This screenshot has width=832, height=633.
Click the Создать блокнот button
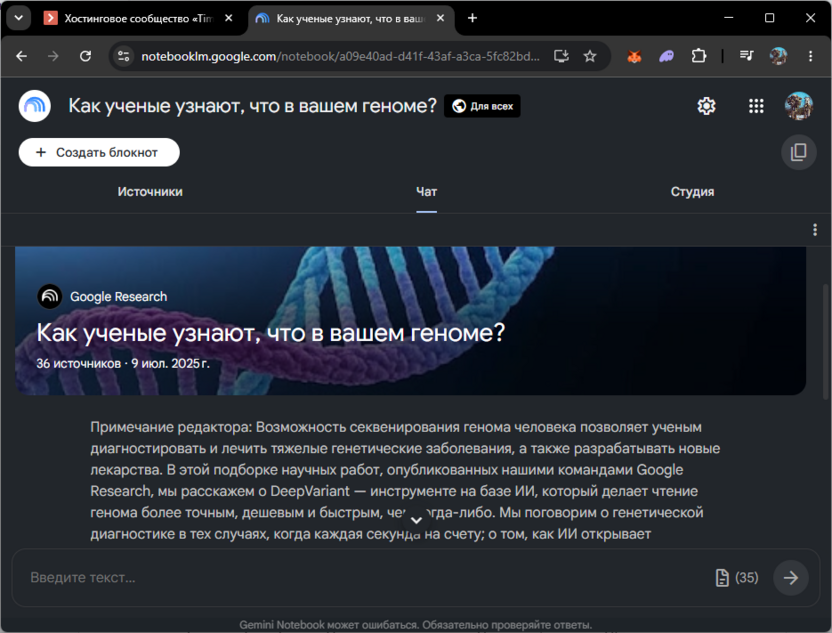click(x=99, y=152)
